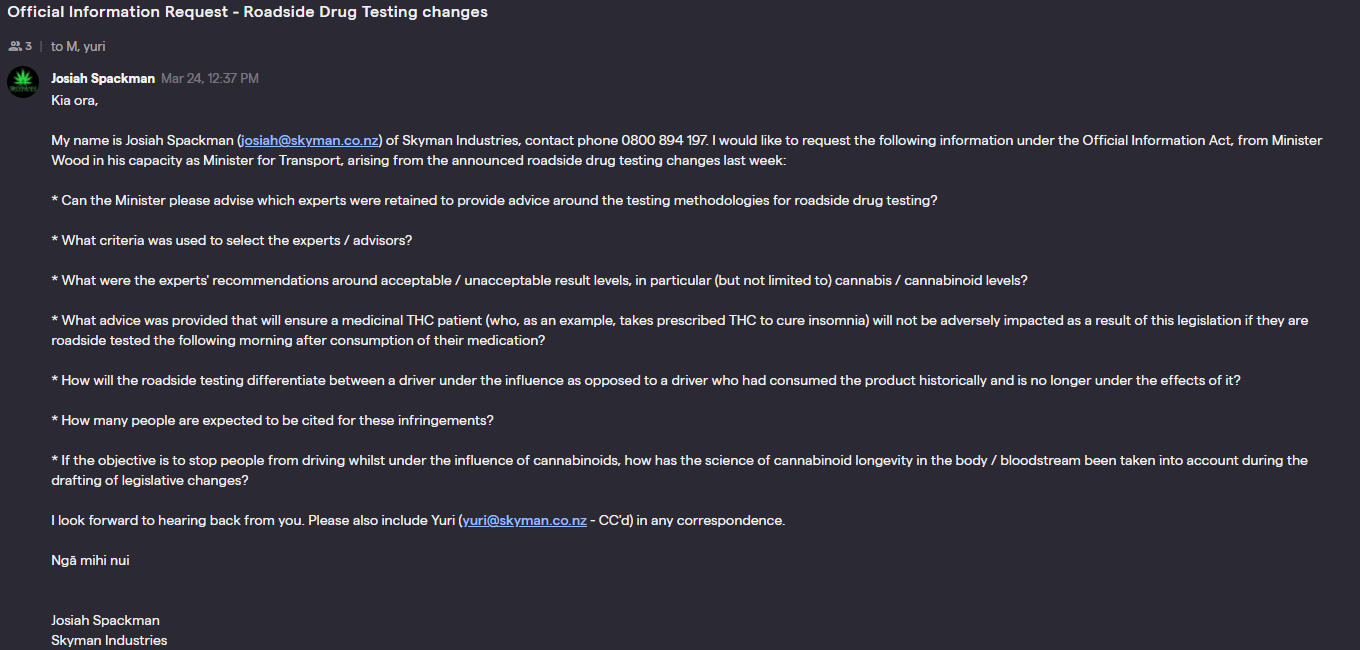Screen dimensions: 1360x650
Task: Click the Mar 24, 12:37 PM timestamp
Action: coord(210,78)
